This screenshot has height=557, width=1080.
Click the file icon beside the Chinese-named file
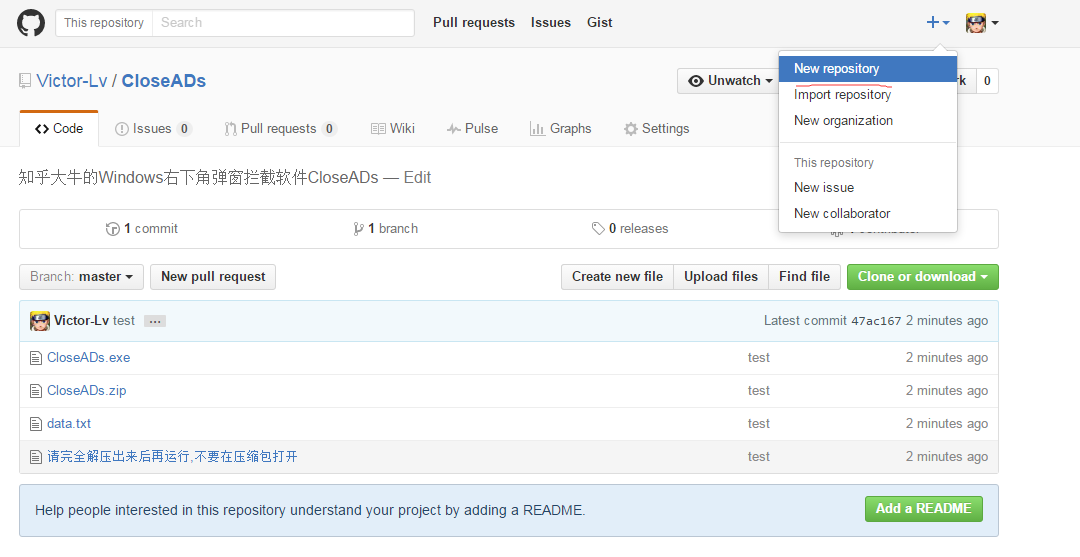coord(36,457)
